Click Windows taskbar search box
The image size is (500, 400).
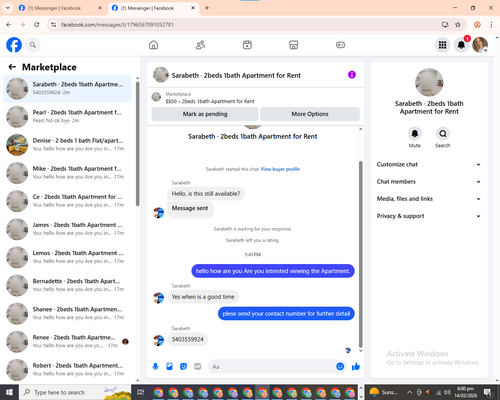point(75,392)
